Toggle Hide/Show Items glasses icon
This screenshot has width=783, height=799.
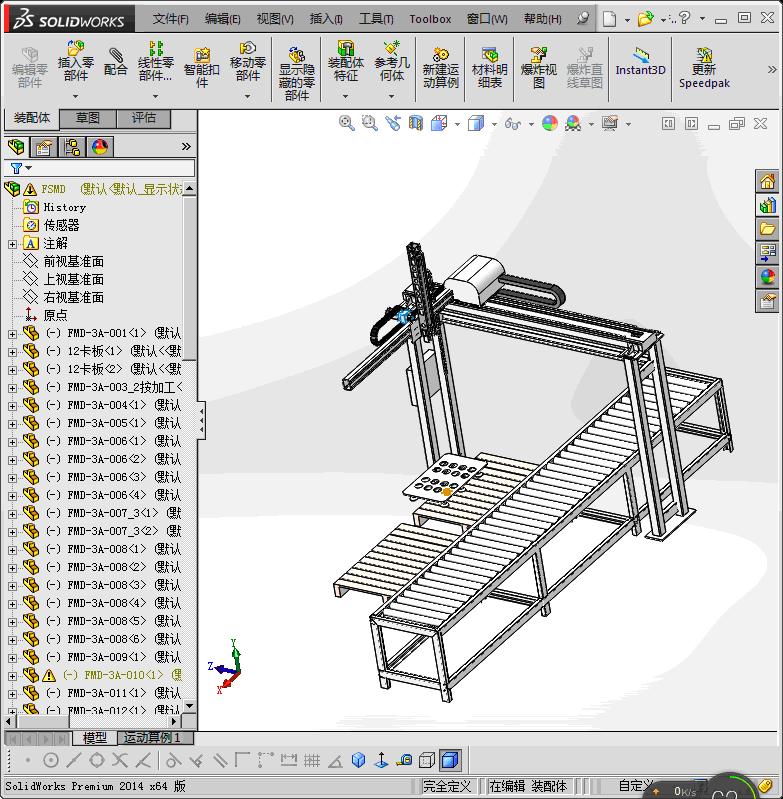[512, 123]
